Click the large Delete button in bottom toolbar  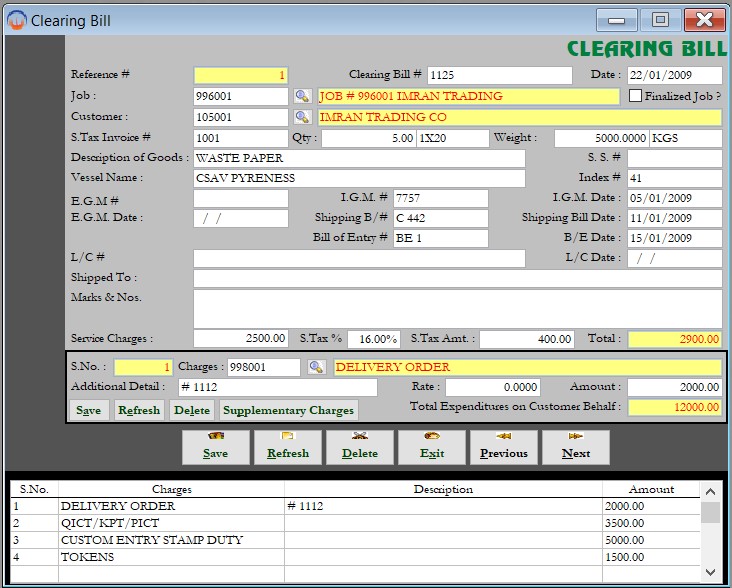[359, 448]
